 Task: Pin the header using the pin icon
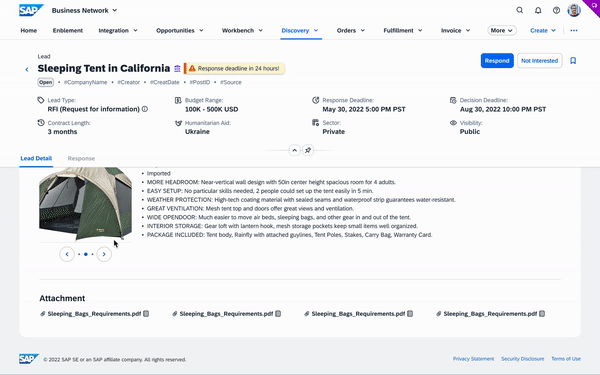coord(308,150)
